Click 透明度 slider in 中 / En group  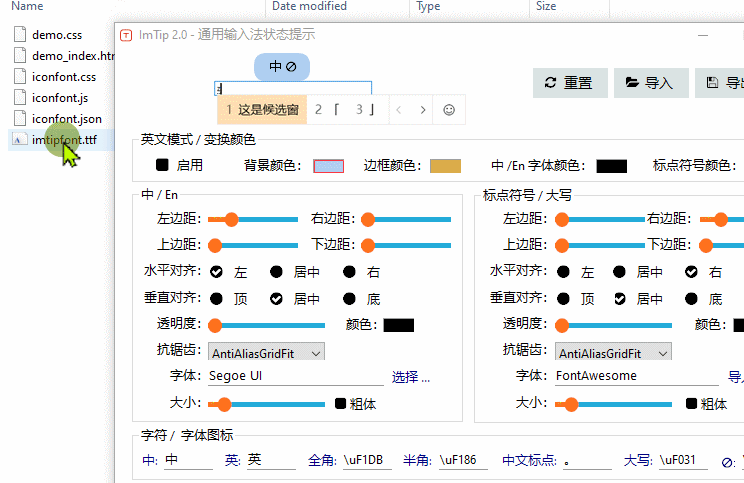pyautogui.click(x=266, y=325)
